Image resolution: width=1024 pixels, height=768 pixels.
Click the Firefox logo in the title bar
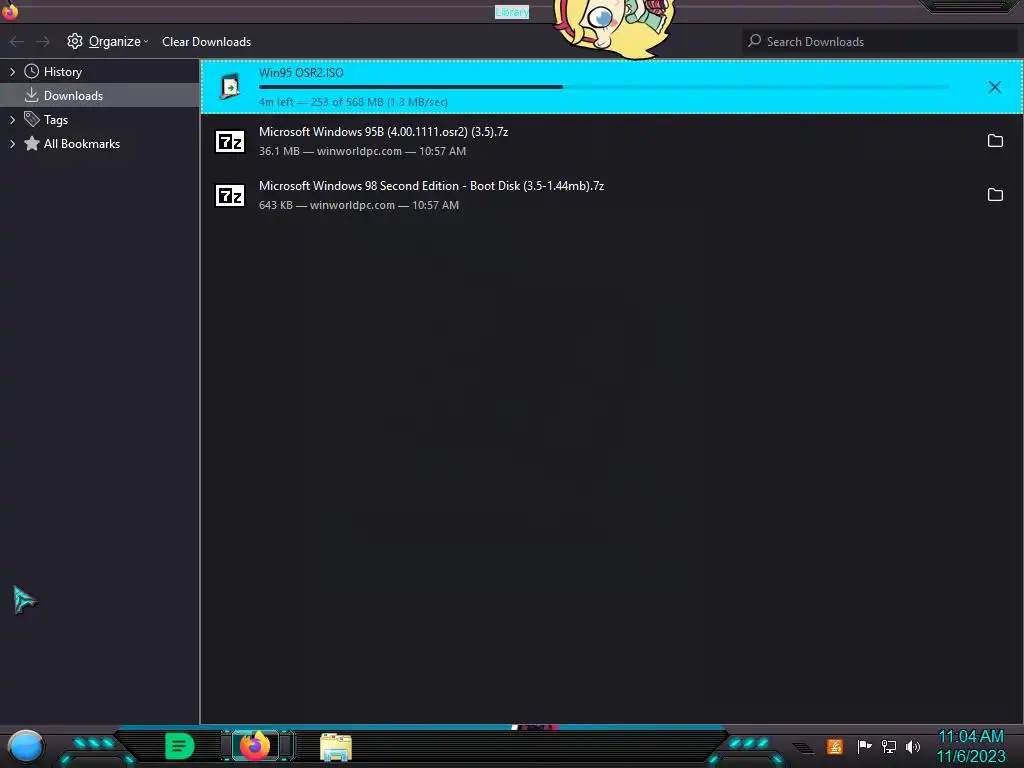(x=10, y=11)
